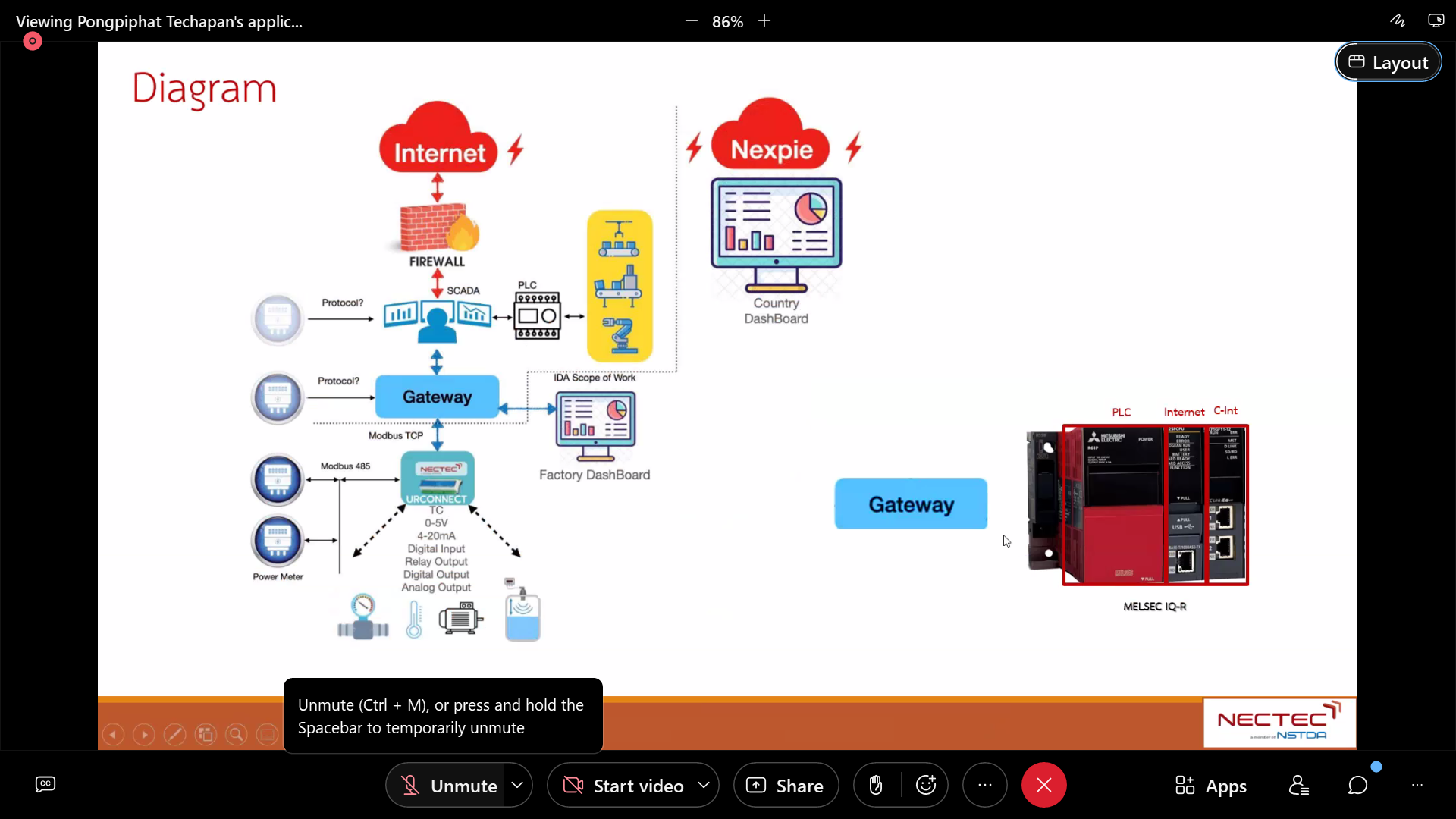Zoom out with the minus button
The width and height of the screenshot is (1456, 819).
tap(691, 21)
